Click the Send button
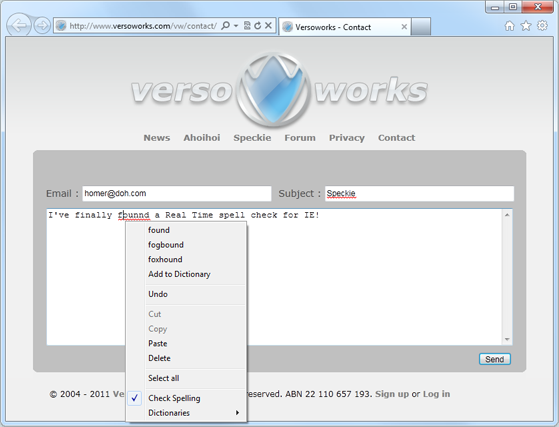Viewport: 559px width, 427px height. tap(494, 359)
